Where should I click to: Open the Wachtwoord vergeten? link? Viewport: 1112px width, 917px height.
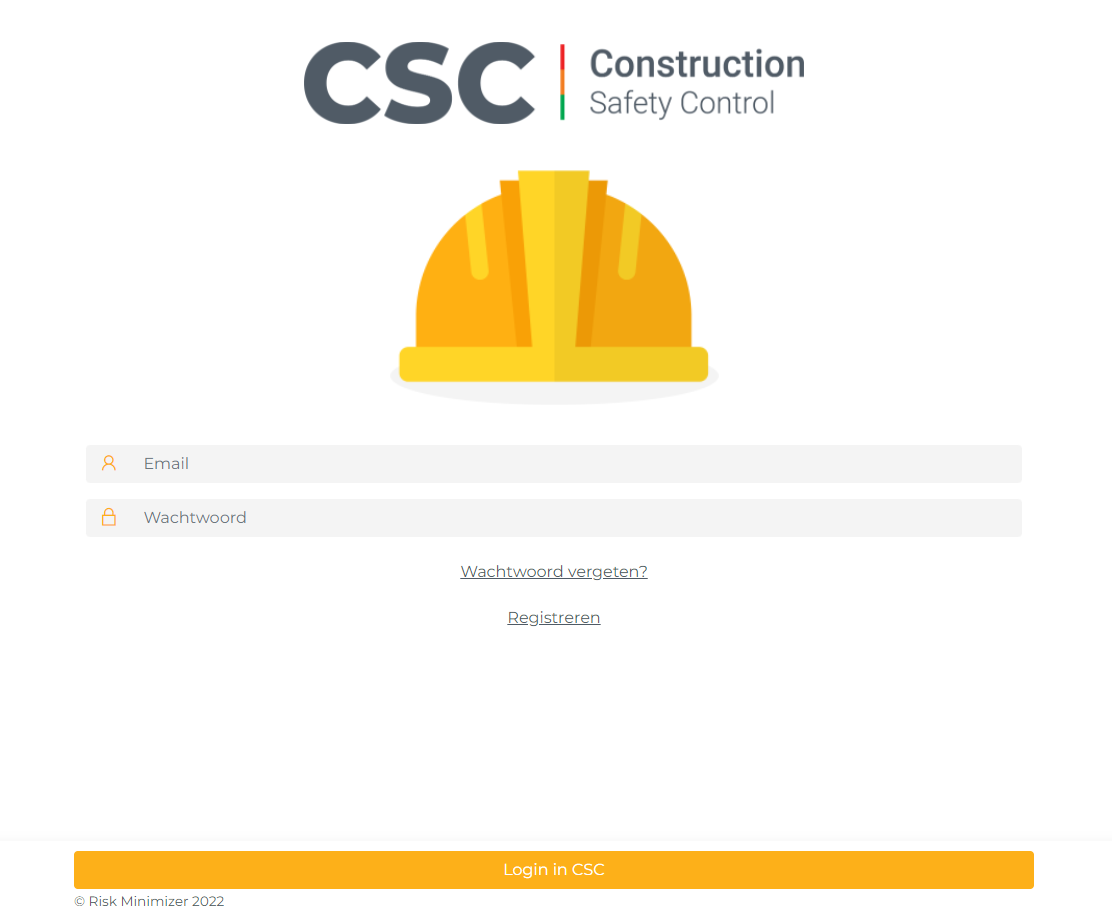(x=554, y=572)
